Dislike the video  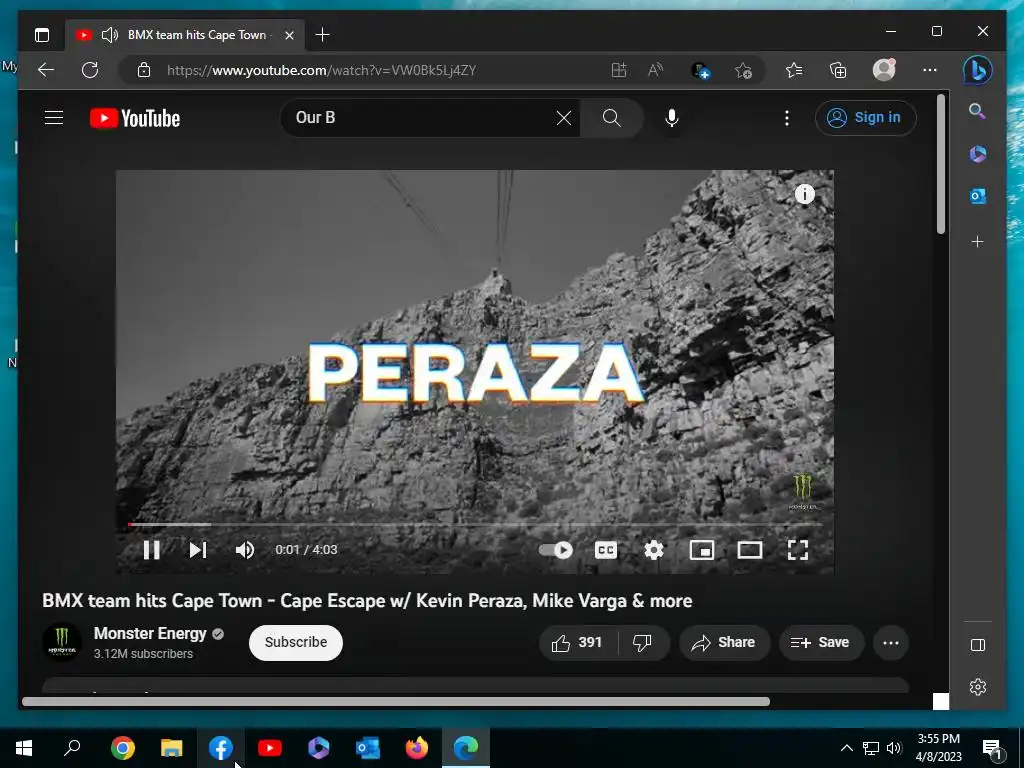(x=643, y=643)
